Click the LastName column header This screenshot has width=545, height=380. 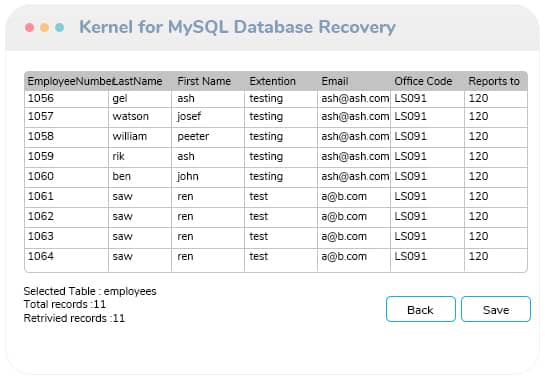point(140,81)
